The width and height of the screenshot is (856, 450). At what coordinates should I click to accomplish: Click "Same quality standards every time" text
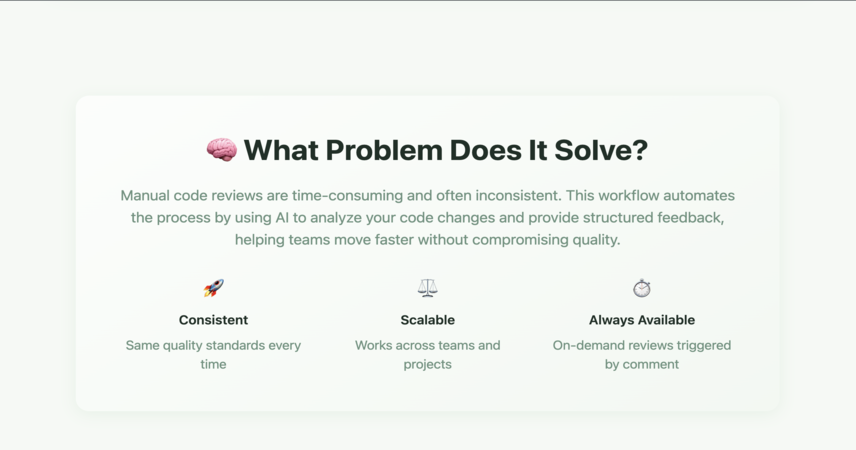(x=213, y=355)
